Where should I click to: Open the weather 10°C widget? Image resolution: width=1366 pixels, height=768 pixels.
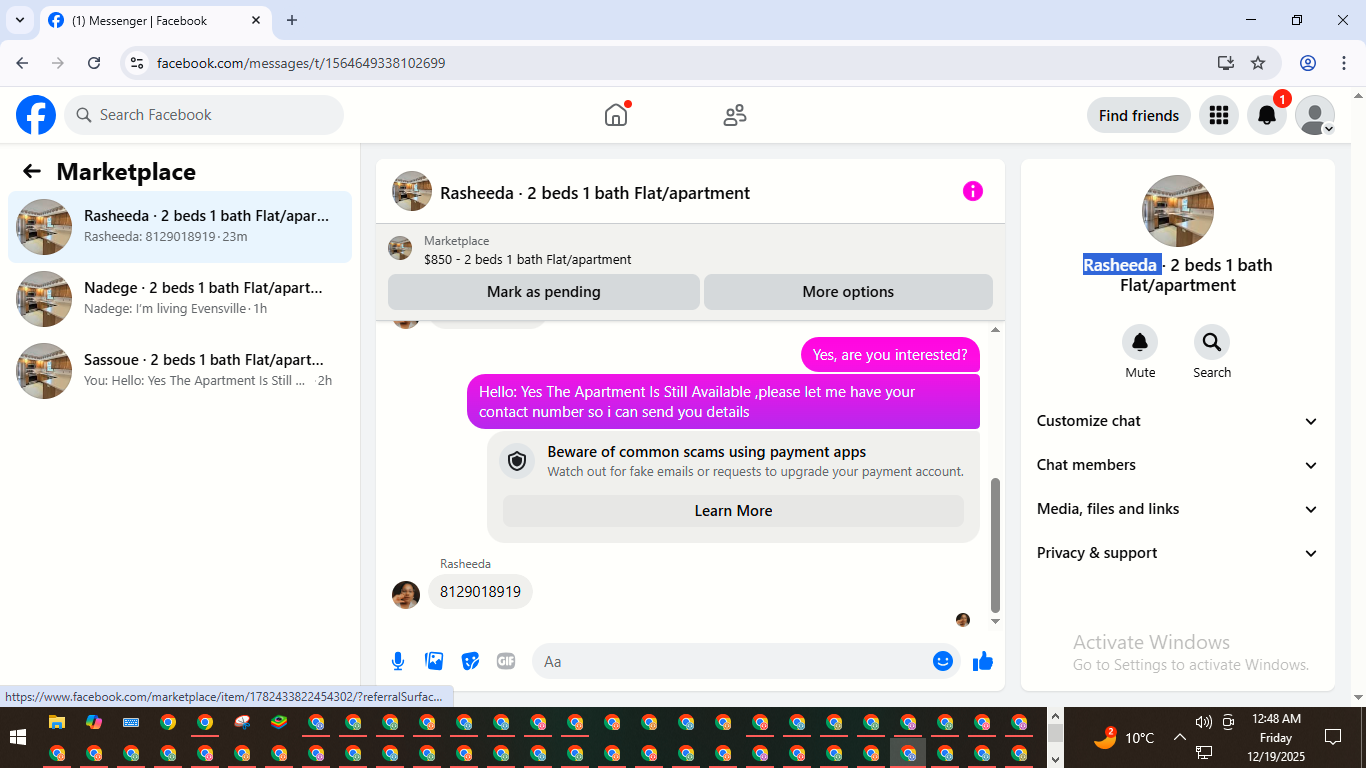pos(1125,738)
